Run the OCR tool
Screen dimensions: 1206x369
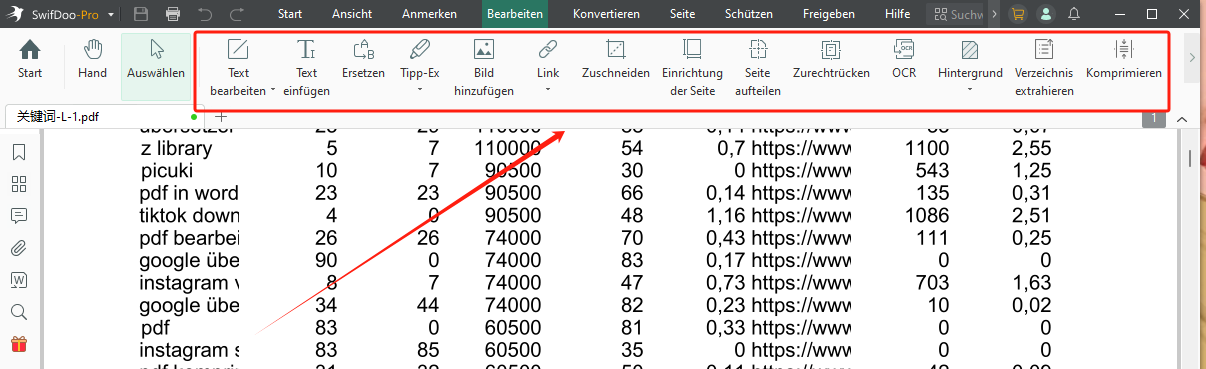(x=904, y=59)
